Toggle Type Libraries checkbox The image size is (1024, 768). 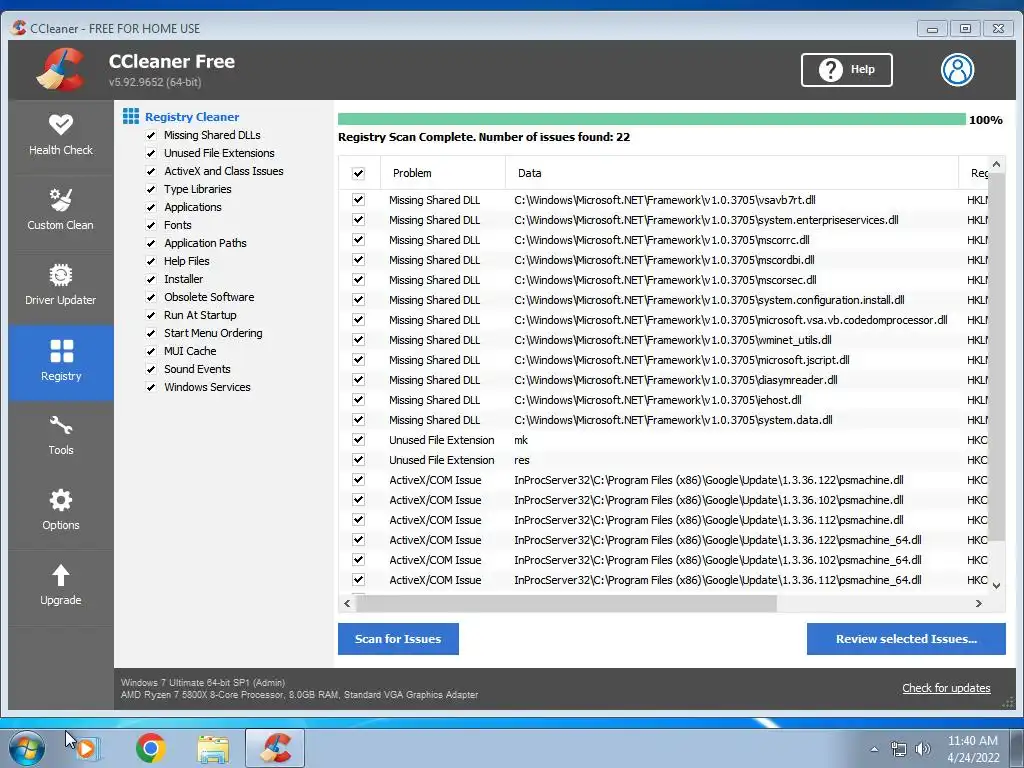[151, 189]
